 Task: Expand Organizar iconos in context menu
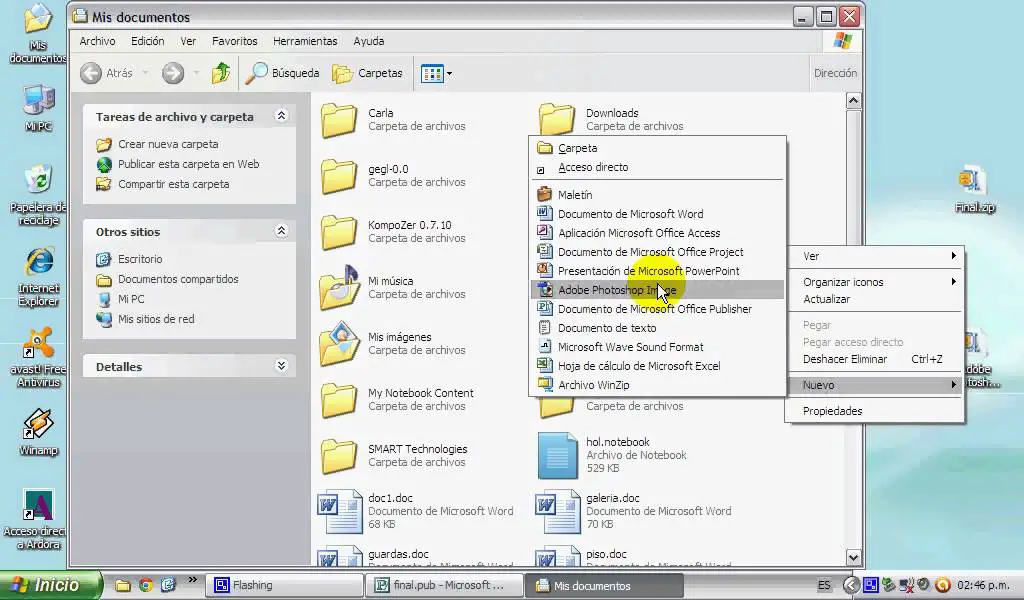874,282
